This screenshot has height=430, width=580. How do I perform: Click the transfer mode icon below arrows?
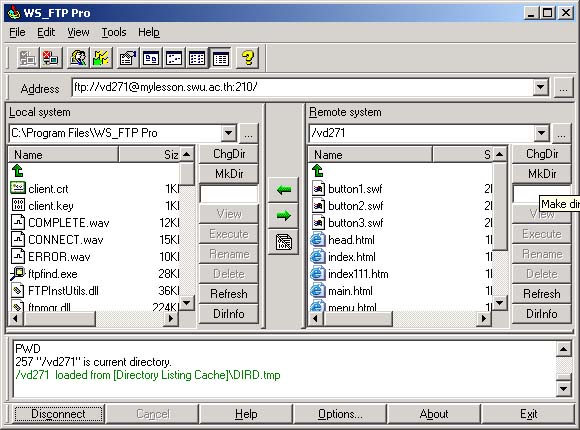[283, 242]
